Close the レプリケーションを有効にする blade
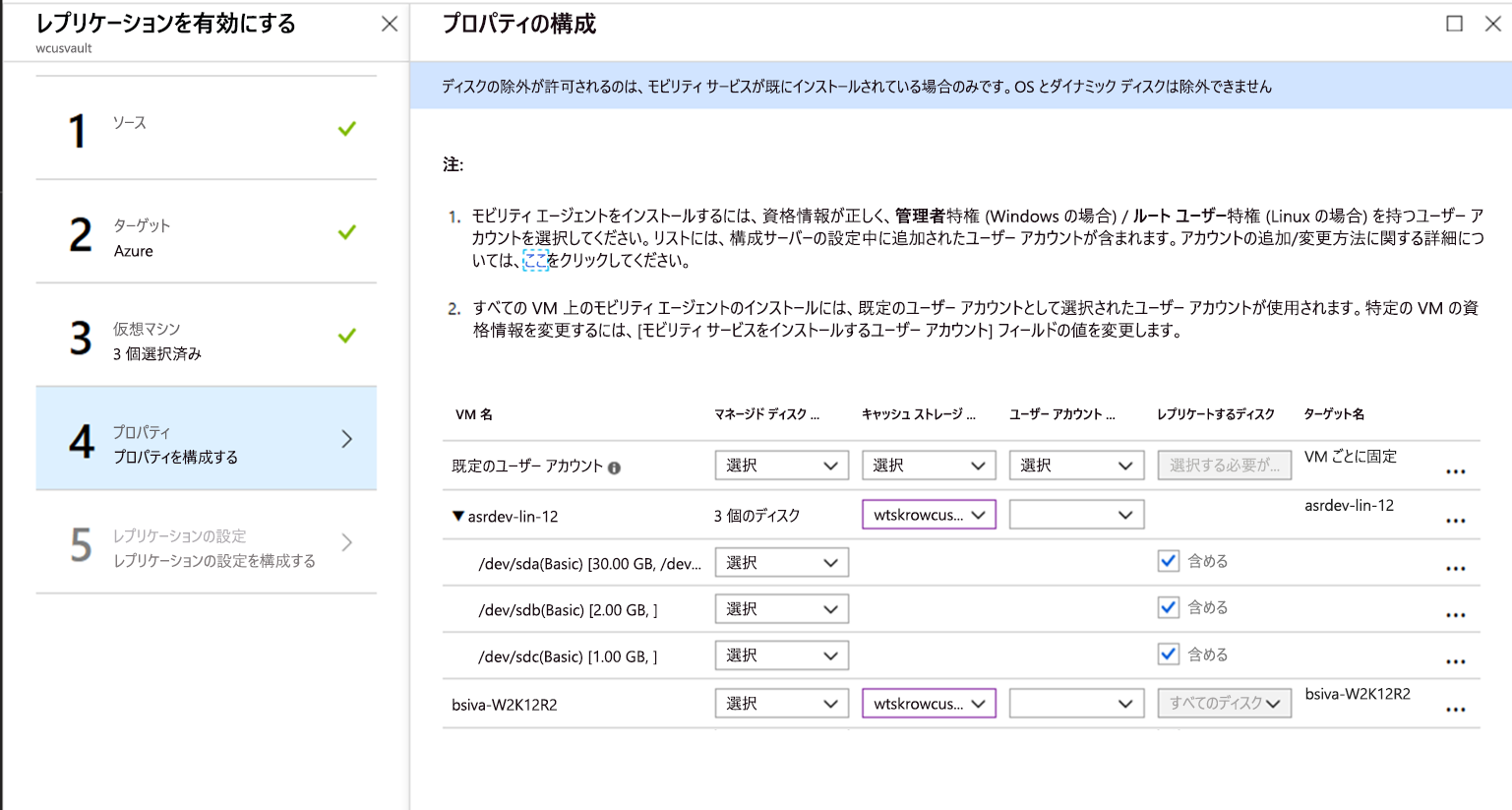Image resolution: width=1512 pixels, height=810 pixels. (390, 24)
